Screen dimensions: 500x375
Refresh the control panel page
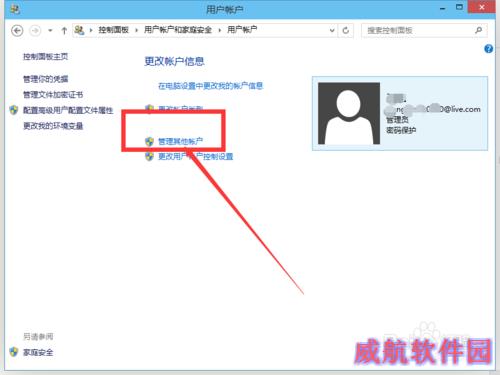(x=346, y=31)
